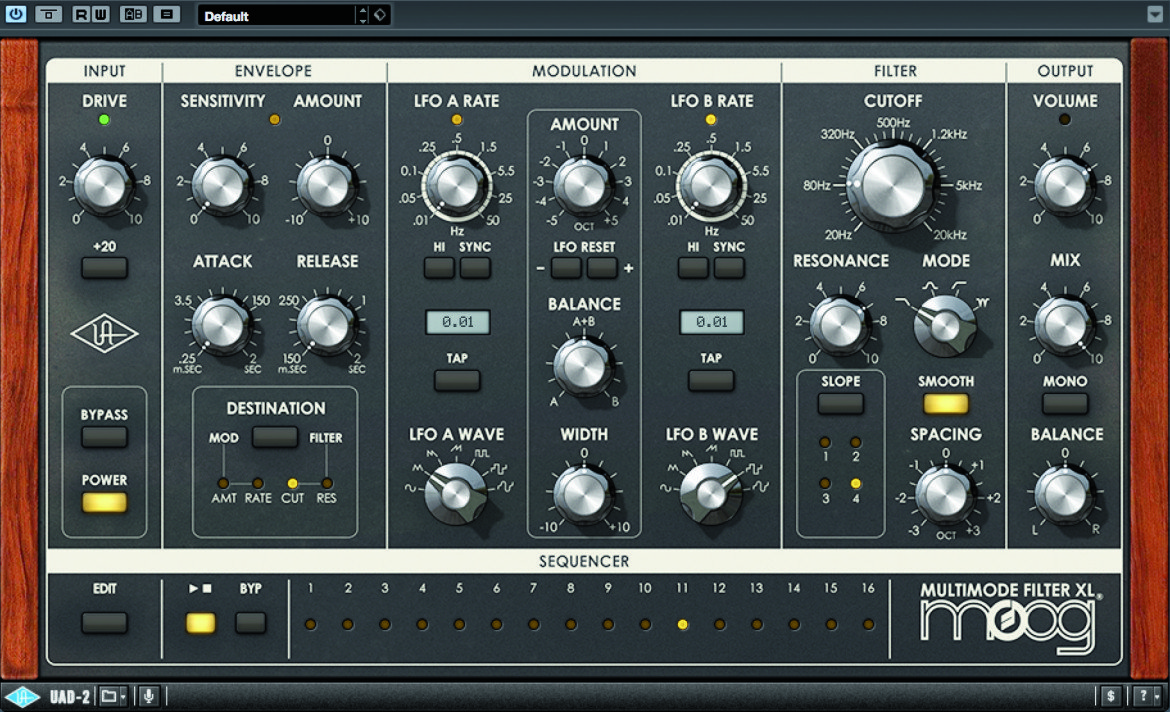The width and height of the screenshot is (1170, 712).
Task: Click the output VOLUME knob
Action: coord(1065,184)
